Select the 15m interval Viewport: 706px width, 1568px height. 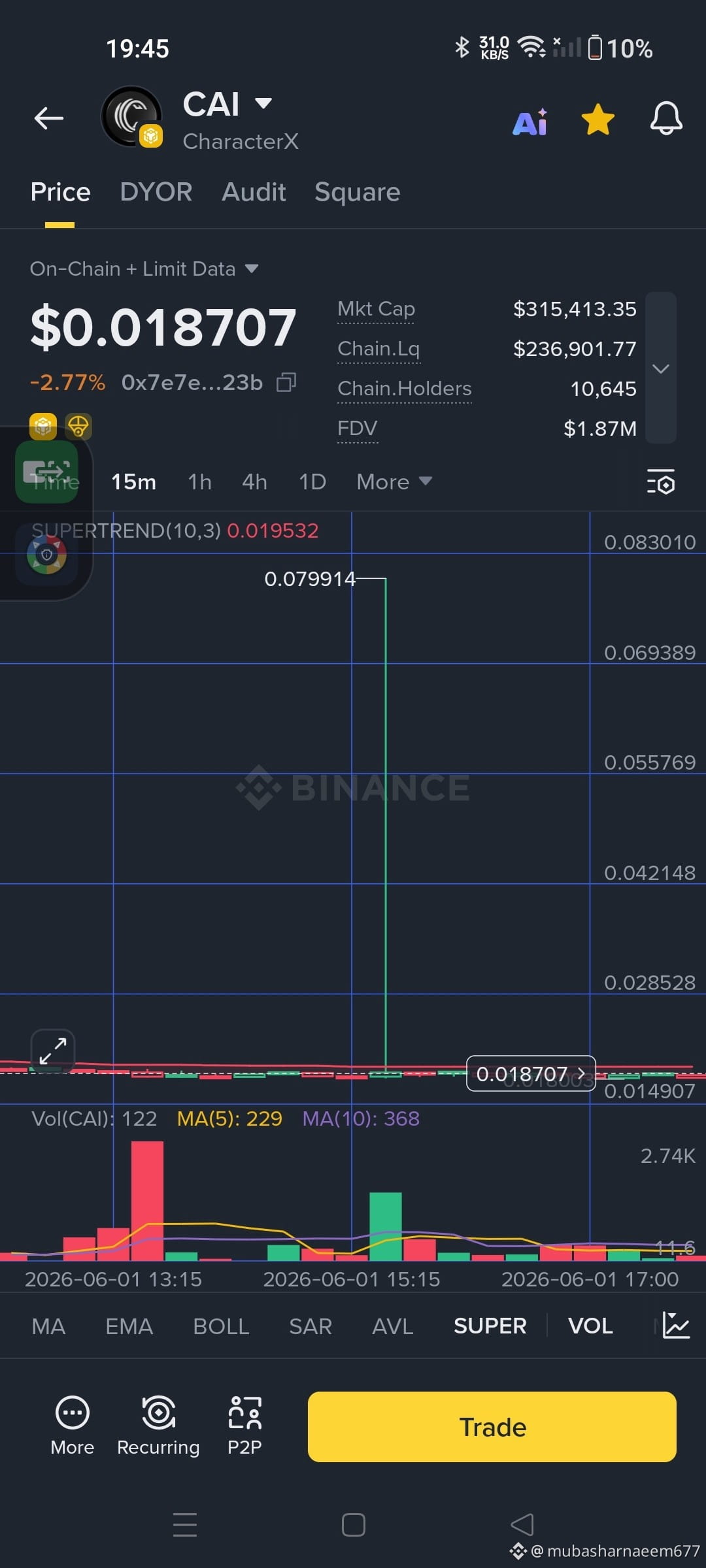[133, 482]
